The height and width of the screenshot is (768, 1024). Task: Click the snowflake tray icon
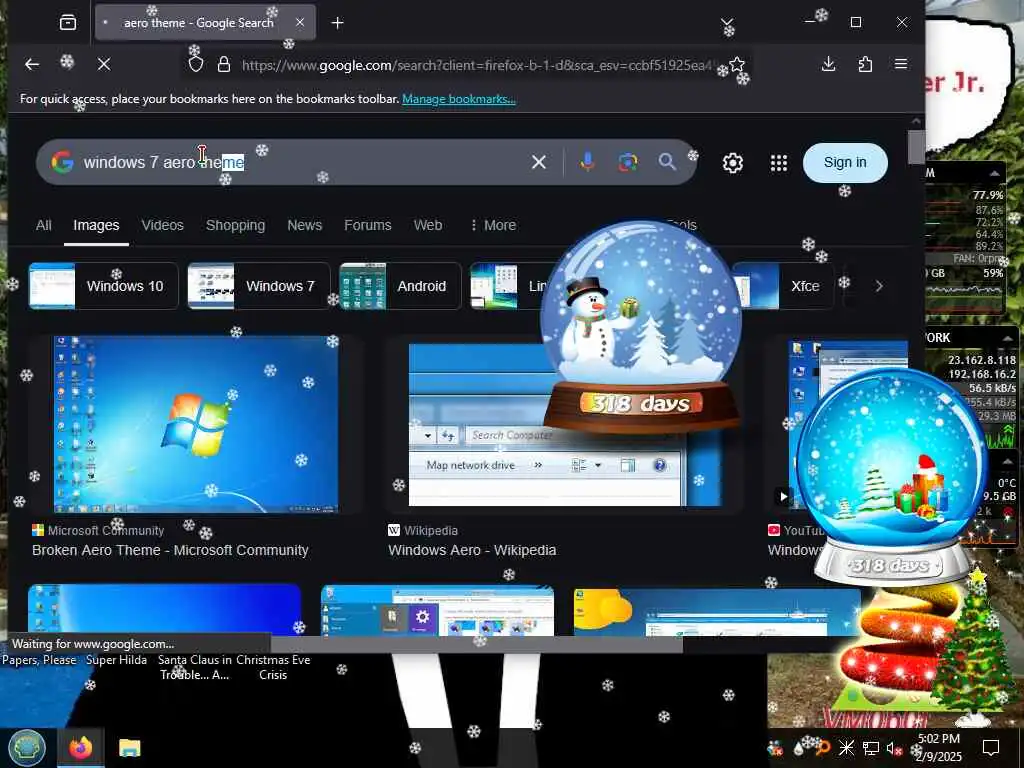pos(846,748)
